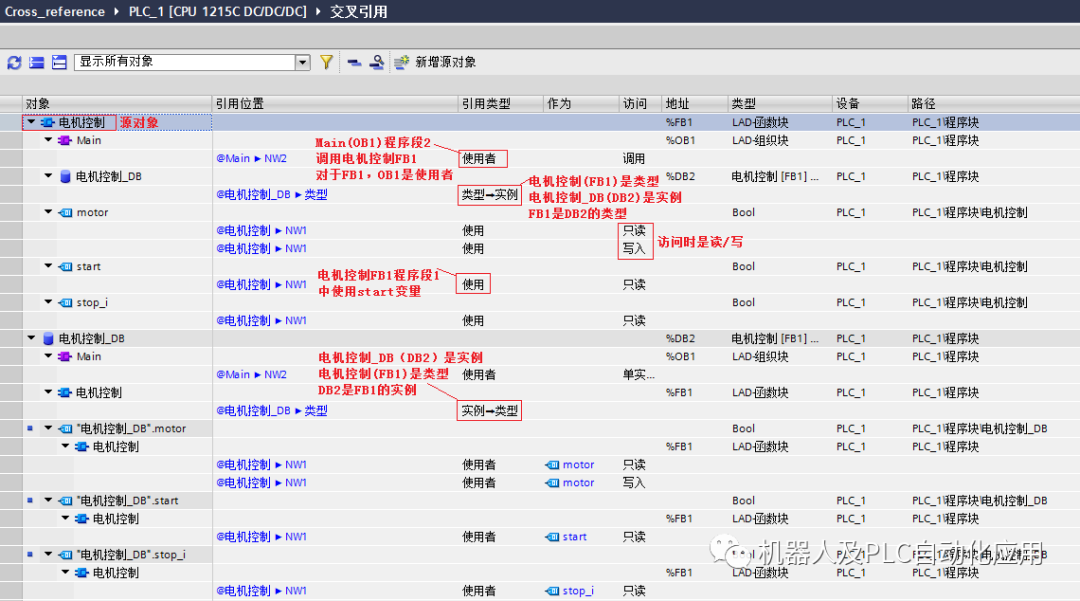
Task: Refresh the cross-reference list
Action: coord(14,62)
